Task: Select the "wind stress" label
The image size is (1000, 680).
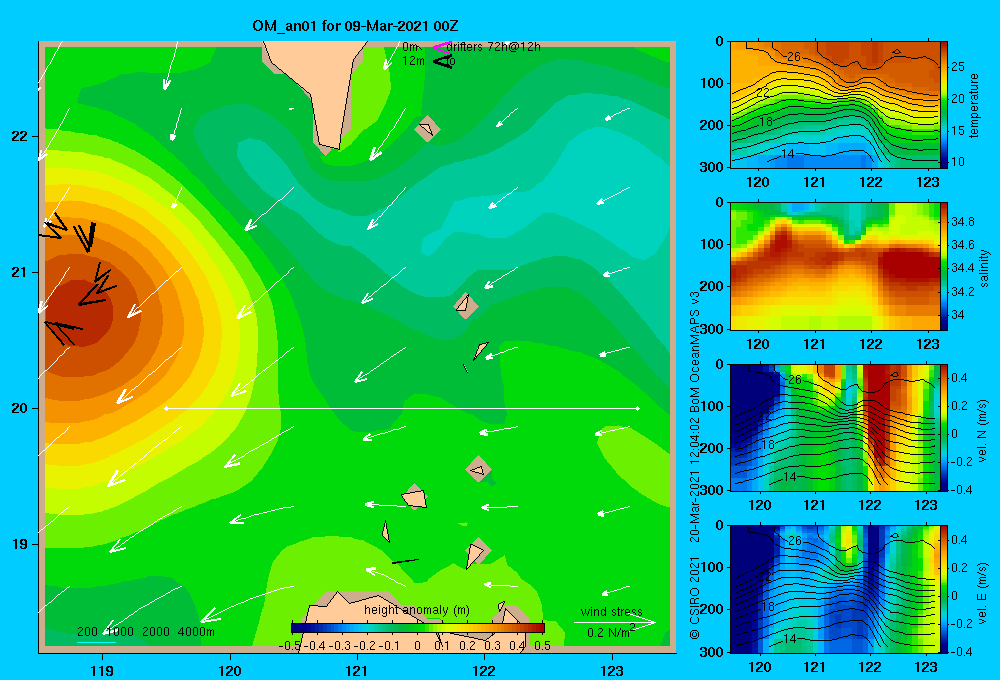Action: point(612,611)
